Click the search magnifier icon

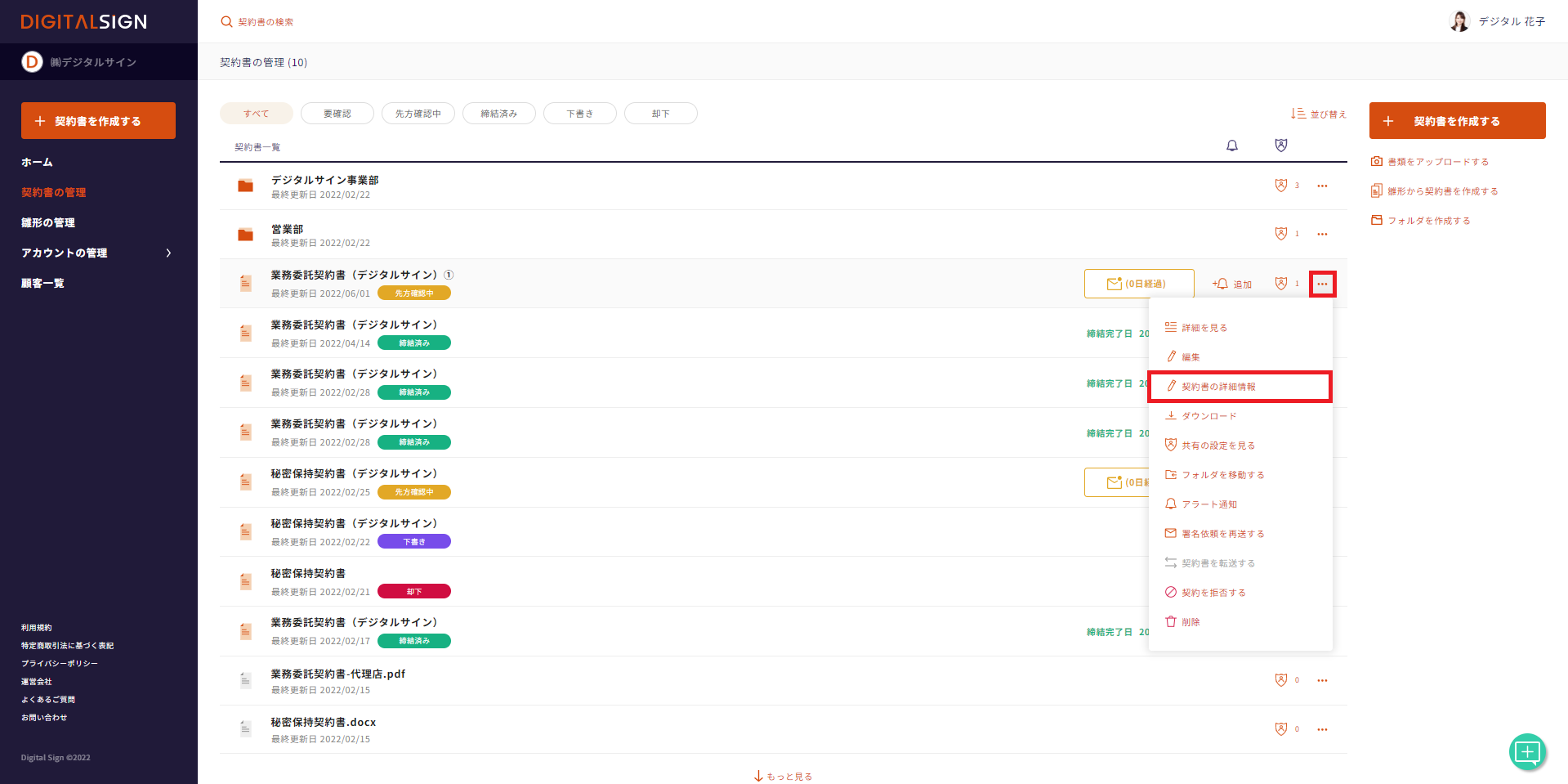(x=226, y=22)
